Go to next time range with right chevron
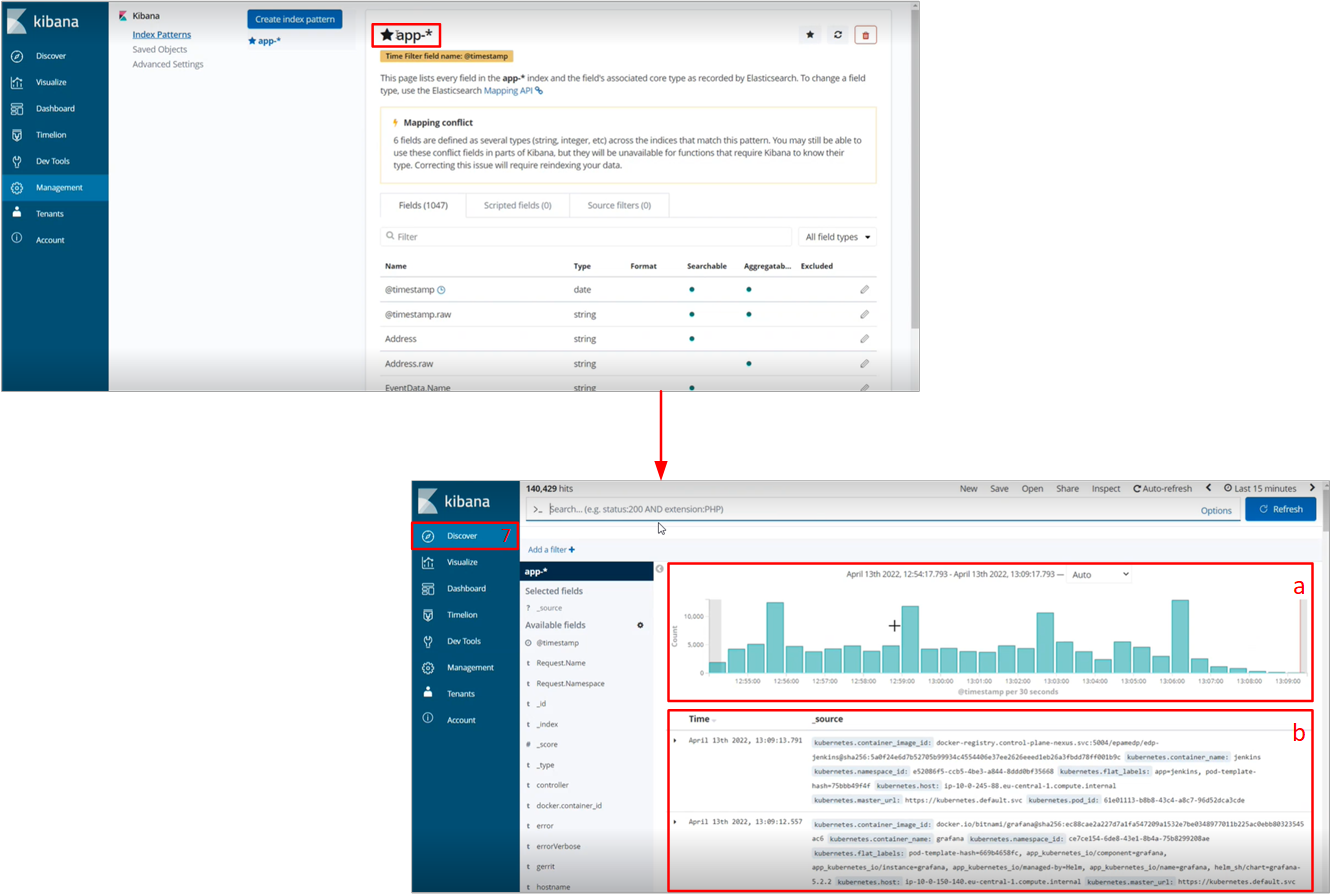This screenshot has width=1331, height=894. (x=1312, y=488)
